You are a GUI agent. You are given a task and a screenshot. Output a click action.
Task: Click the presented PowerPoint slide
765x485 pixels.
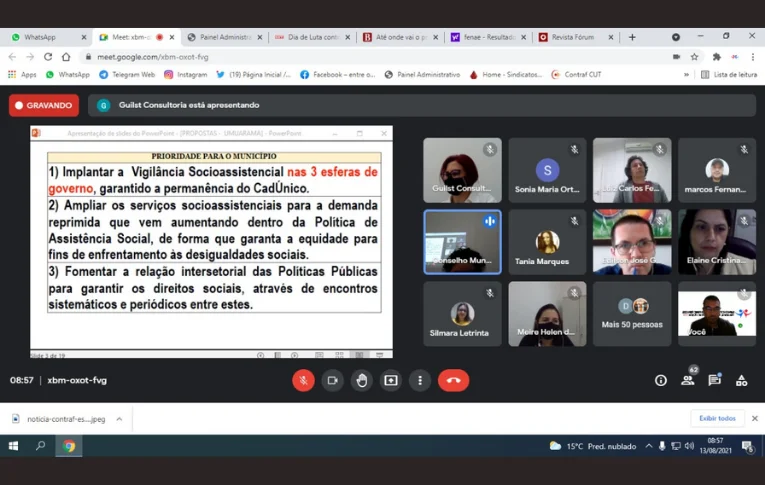(211, 242)
